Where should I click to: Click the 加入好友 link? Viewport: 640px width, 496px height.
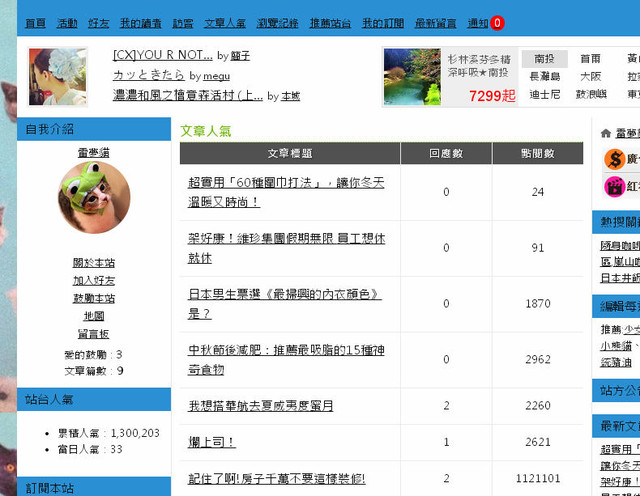coord(94,281)
